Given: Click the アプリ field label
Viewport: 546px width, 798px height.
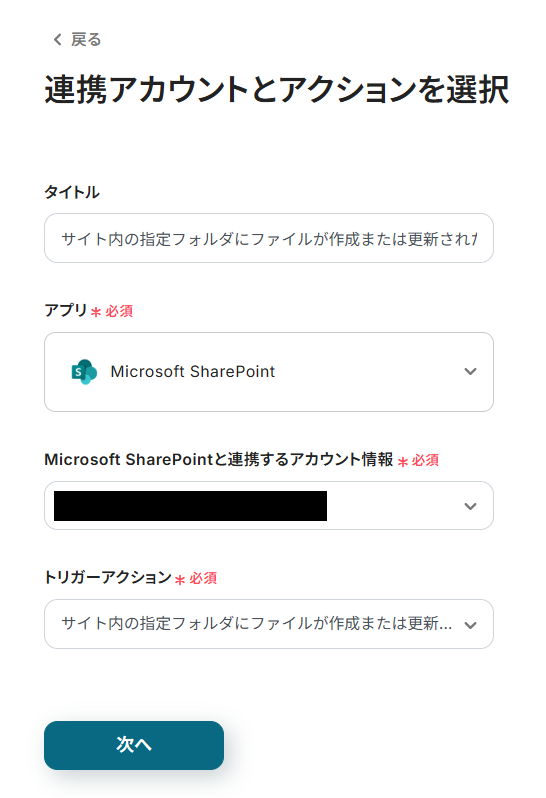Looking at the screenshot, I should click(x=66, y=310).
